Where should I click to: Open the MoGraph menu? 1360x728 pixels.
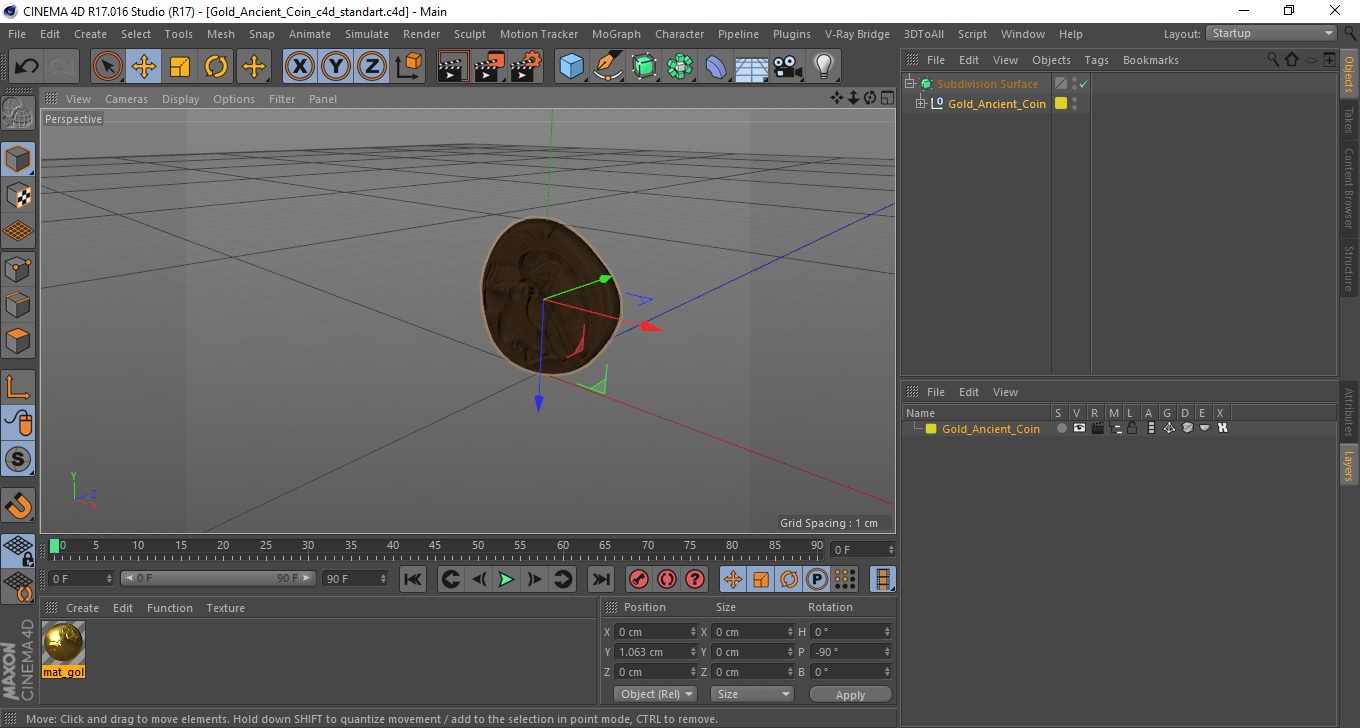[616, 34]
